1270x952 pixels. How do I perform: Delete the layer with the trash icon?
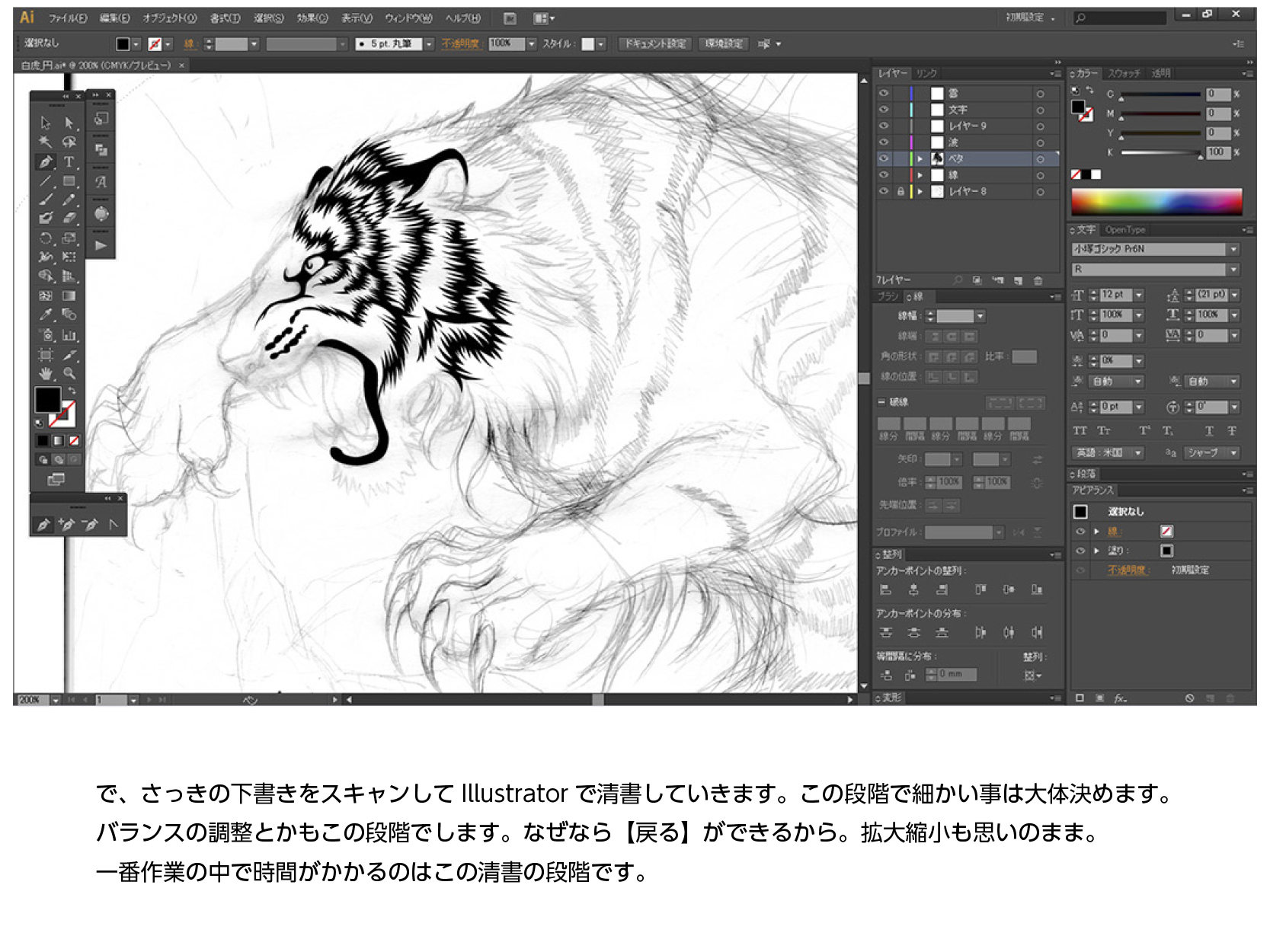1038,280
